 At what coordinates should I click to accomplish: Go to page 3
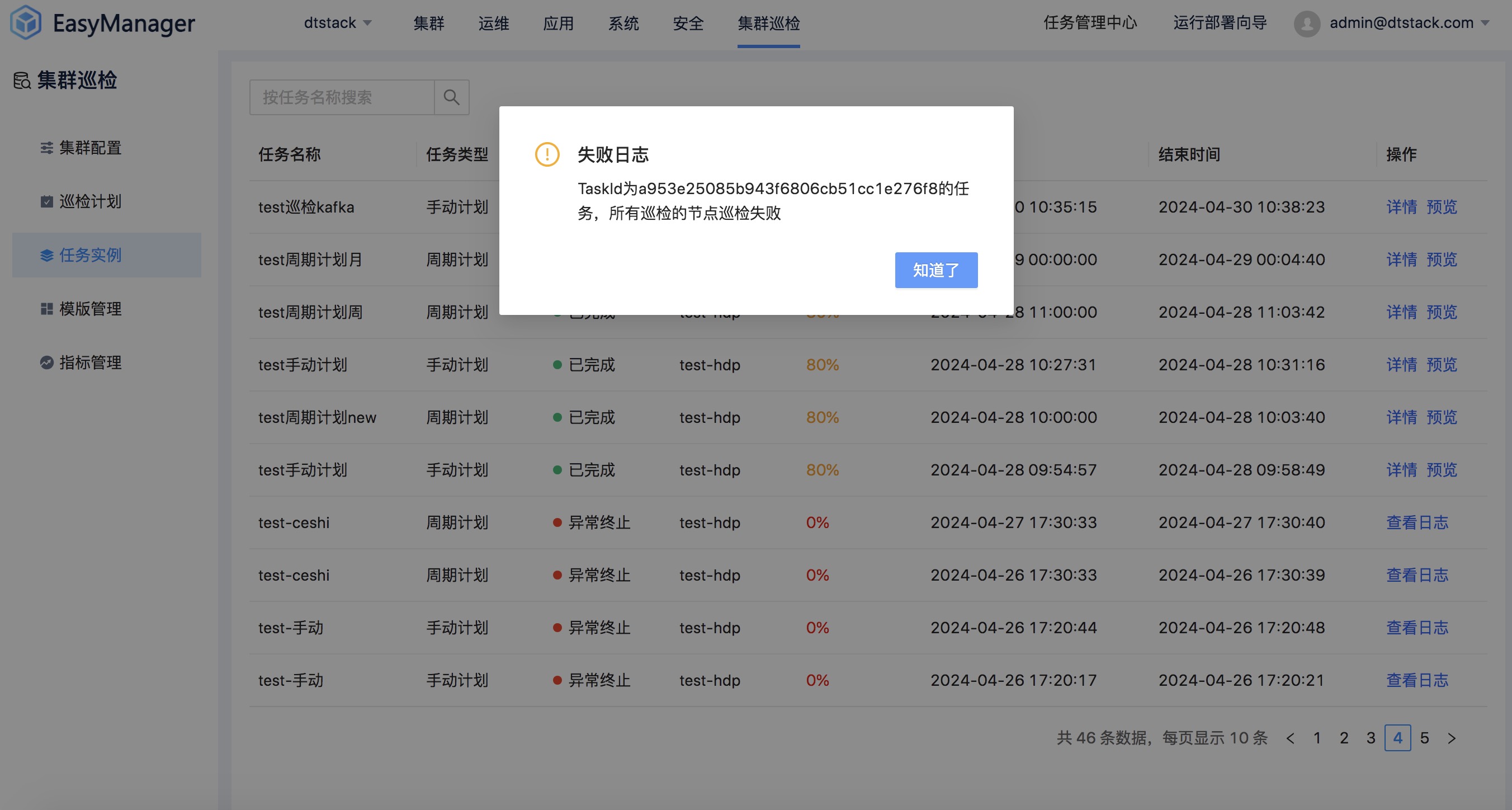coord(1371,738)
